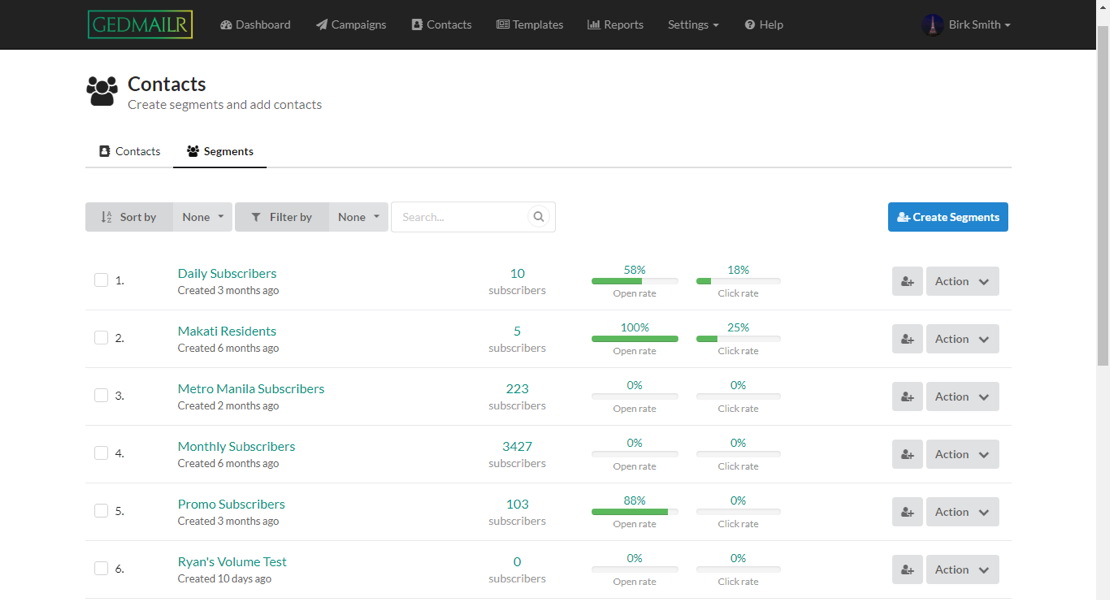Viewport: 1110px width, 600px height.
Task: Click the Create Segments button
Action: pos(947,217)
